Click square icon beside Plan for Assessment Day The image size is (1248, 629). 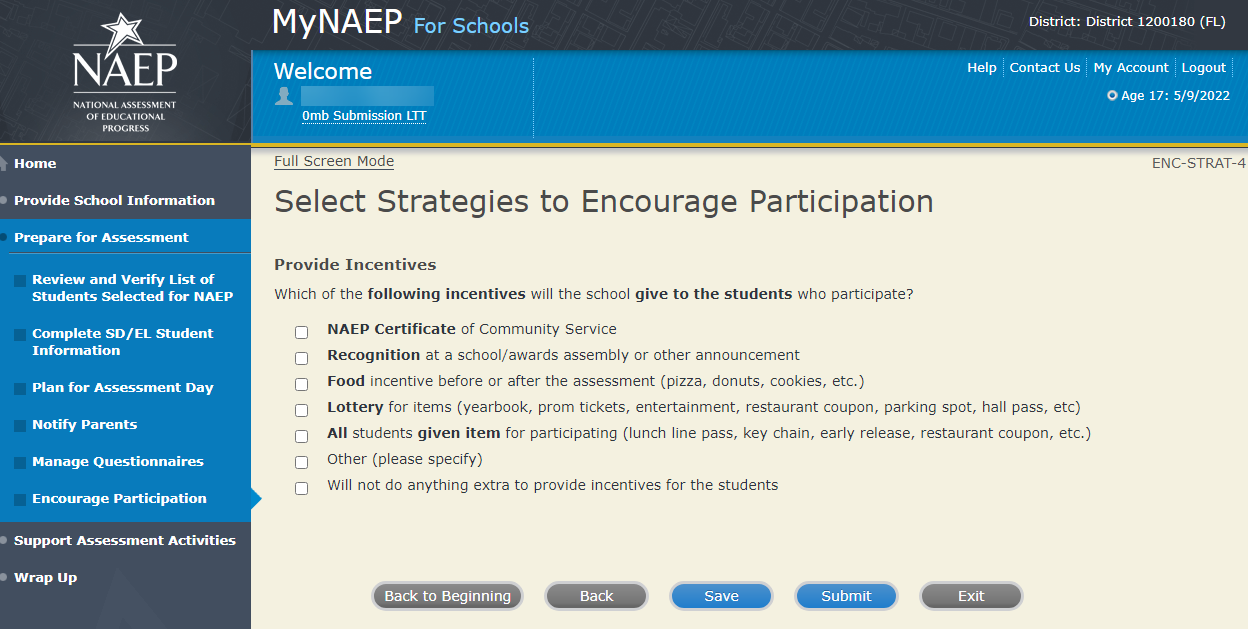20,389
